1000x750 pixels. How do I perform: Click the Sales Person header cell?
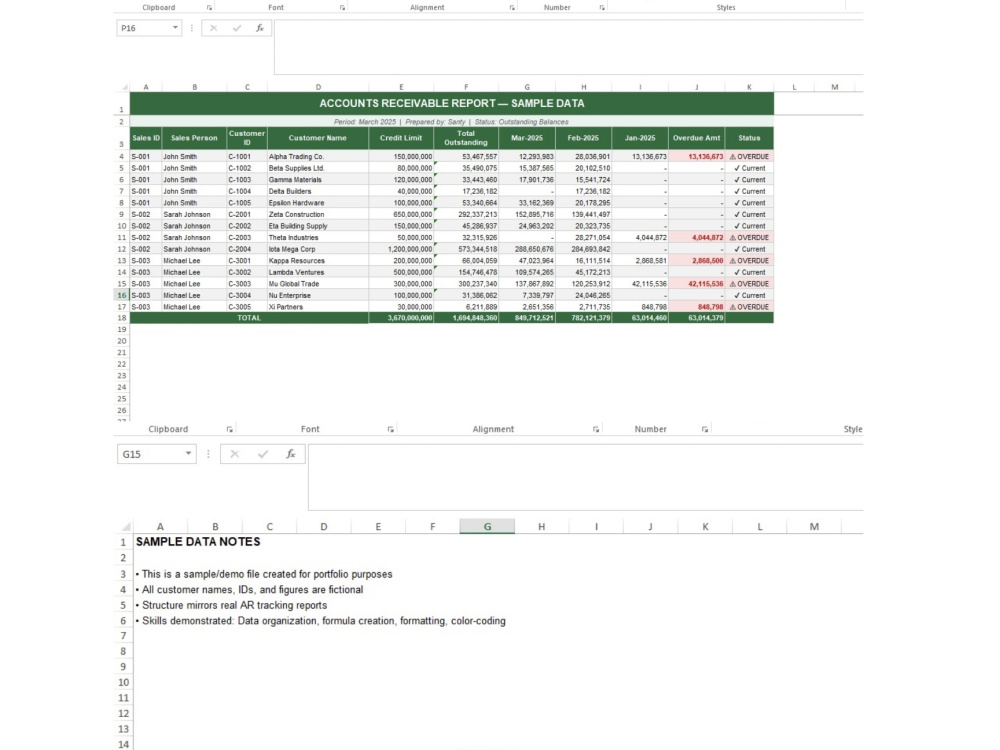click(194, 138)
